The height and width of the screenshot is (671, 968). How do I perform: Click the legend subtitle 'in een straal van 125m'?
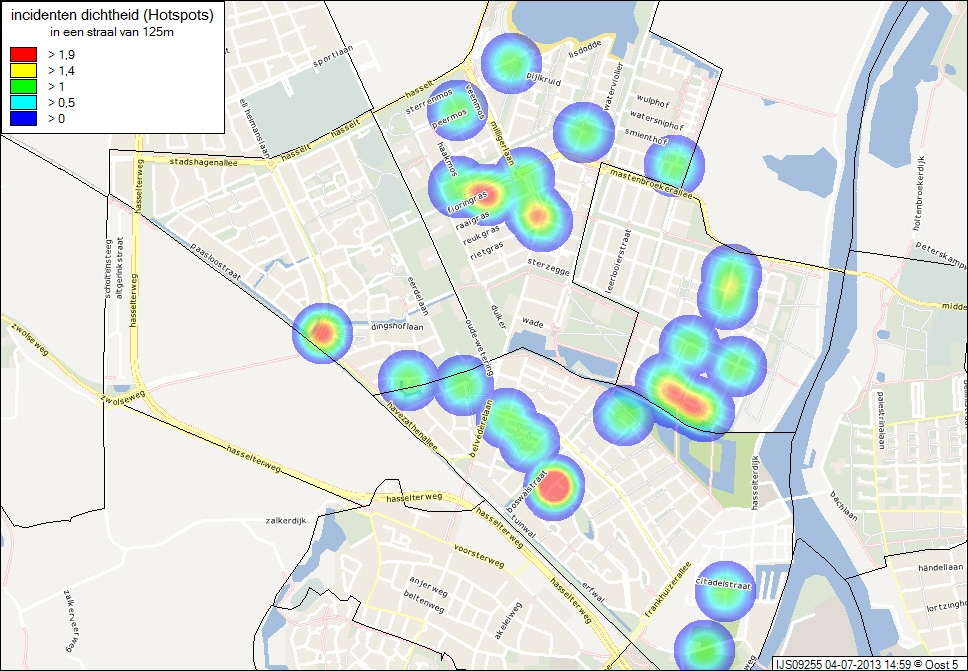click(x=111, y=33)
